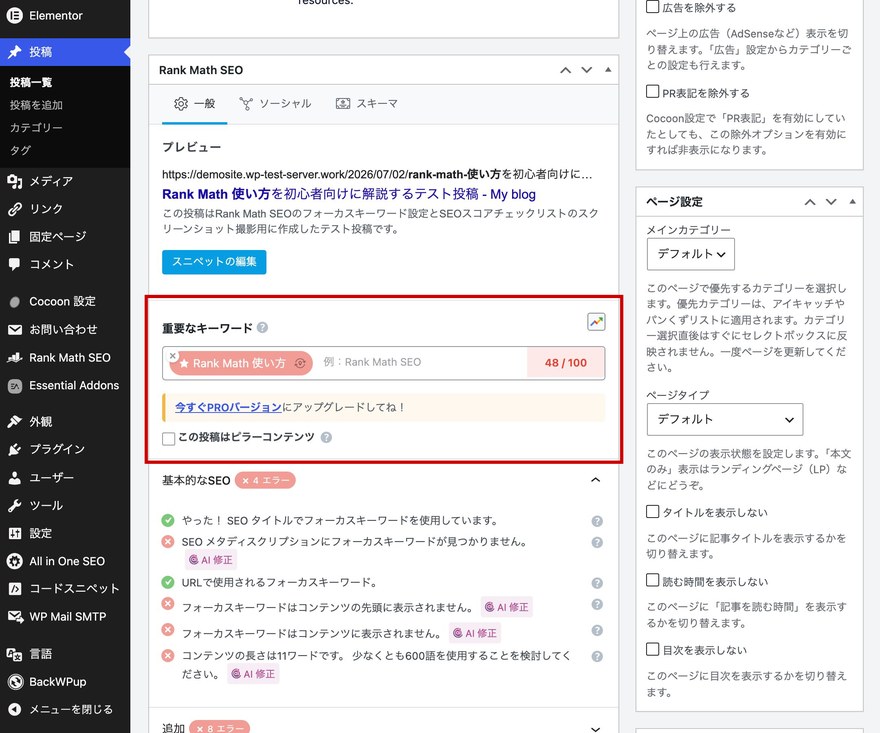Image resolution: width=880 pixels, height=733 pixels.
Task: Click スニペットの編集 button
Action: click(214, 262)
